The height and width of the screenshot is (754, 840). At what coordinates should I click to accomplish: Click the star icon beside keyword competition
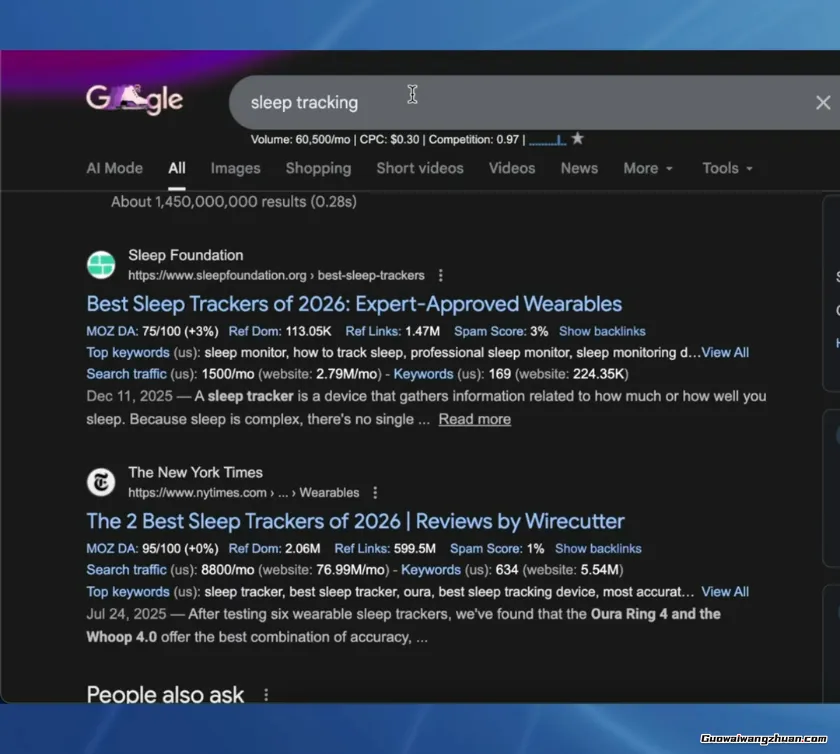(577, 139)
